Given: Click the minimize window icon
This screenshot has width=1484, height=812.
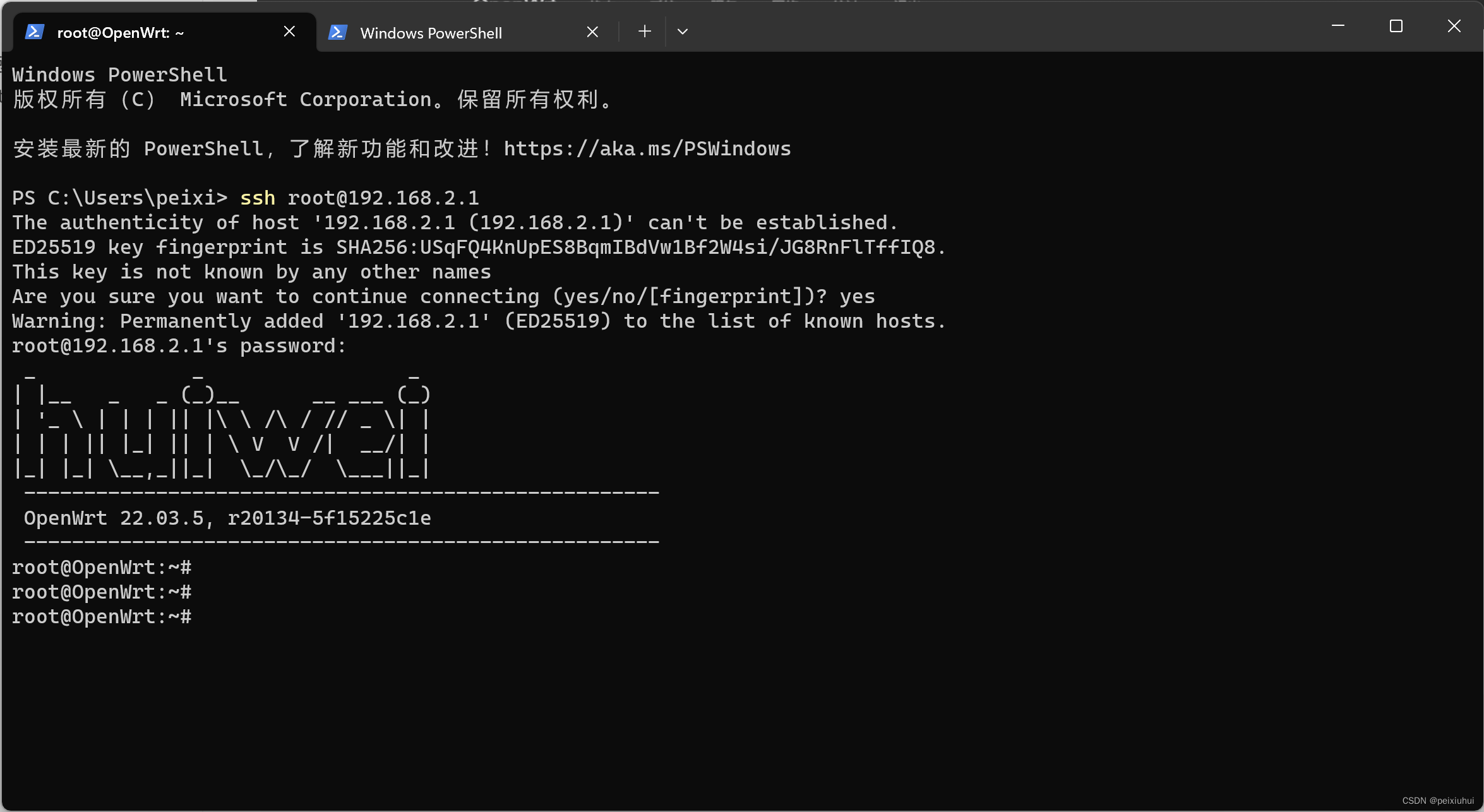Looking at the screenshot, I should 1339,26.
